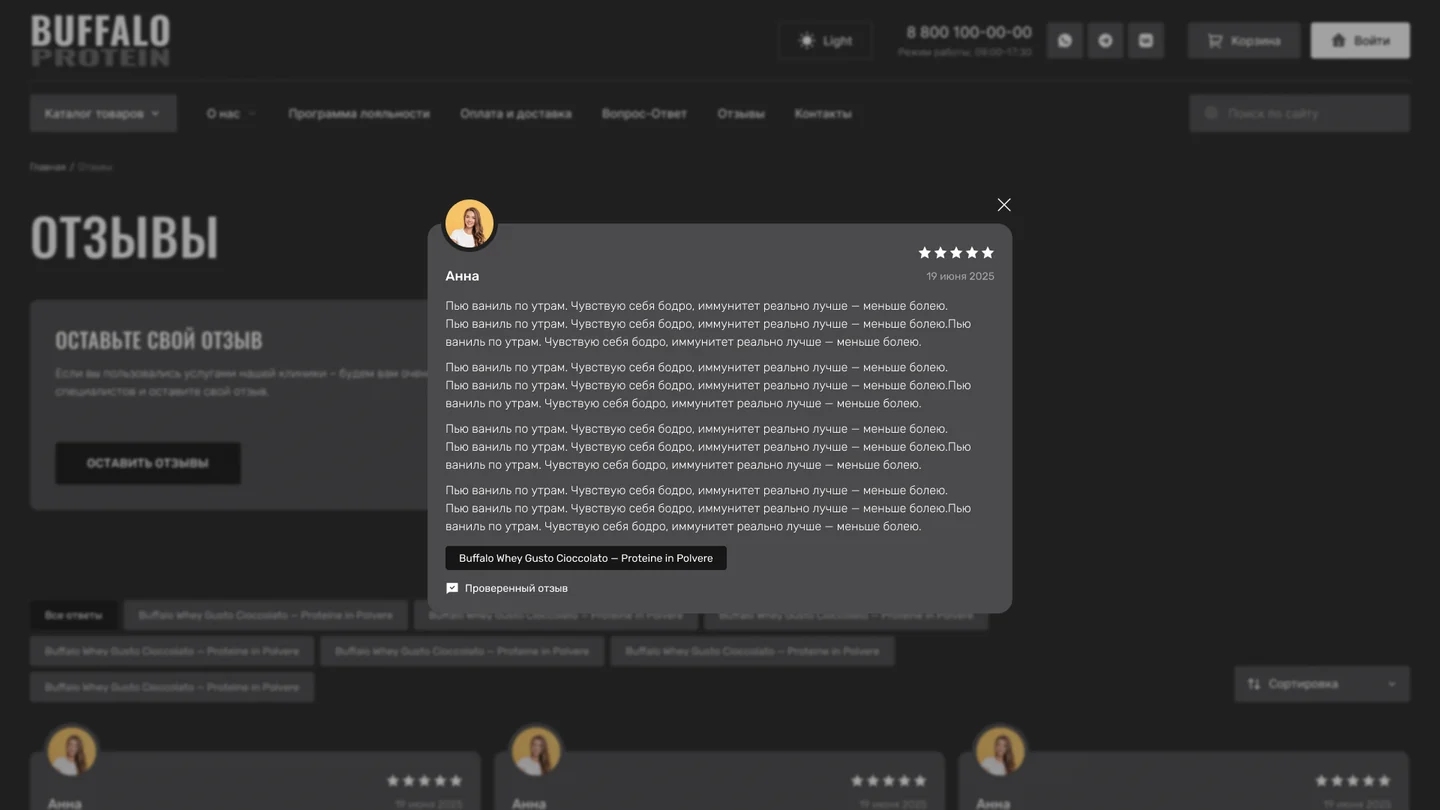Click the Проверенный отзыв checkmark icon
This screenshot has height=810, width=1440.
click(452, 588)
